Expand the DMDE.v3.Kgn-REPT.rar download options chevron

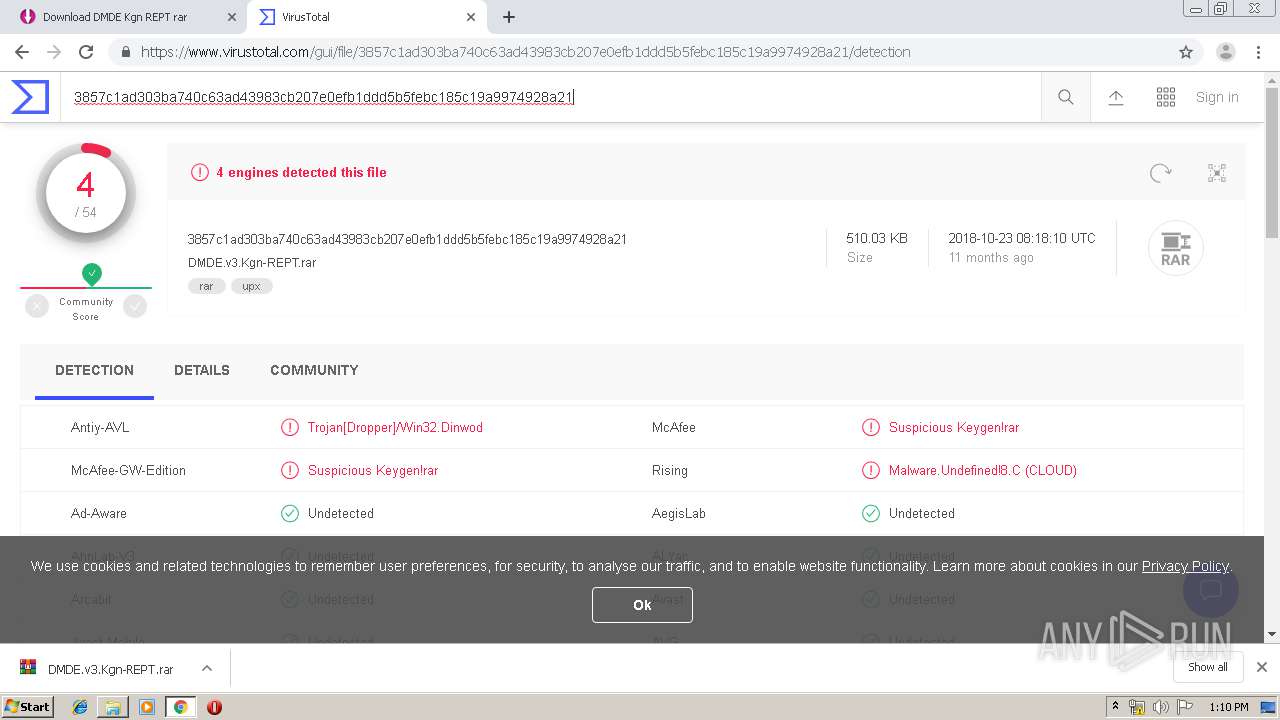pyautogui.click(x=206, y=668)
